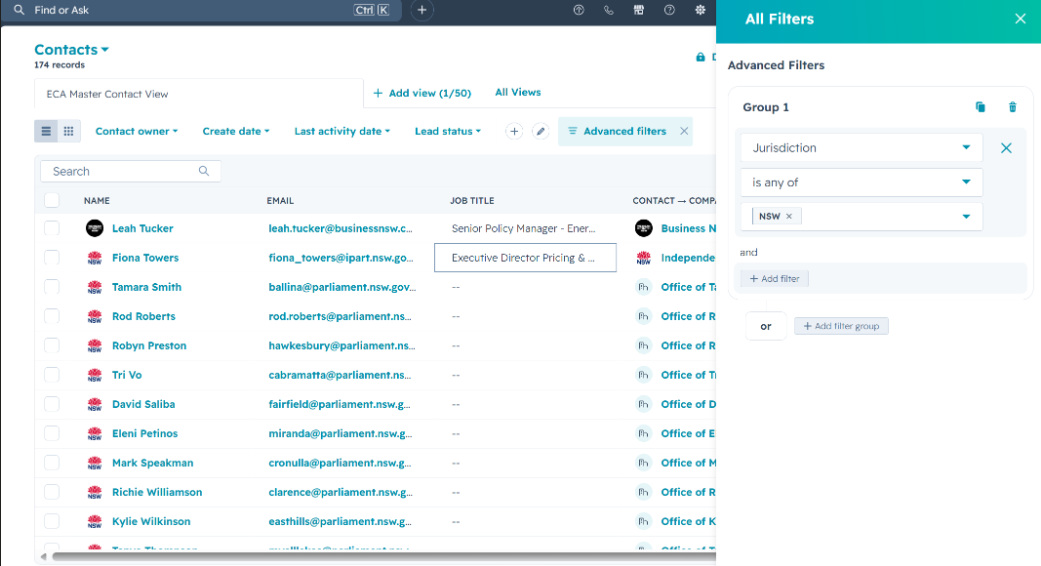Click the horizontal table scrollbar
This screenshot has width=1041, height=566.
(x=382, y=556)
